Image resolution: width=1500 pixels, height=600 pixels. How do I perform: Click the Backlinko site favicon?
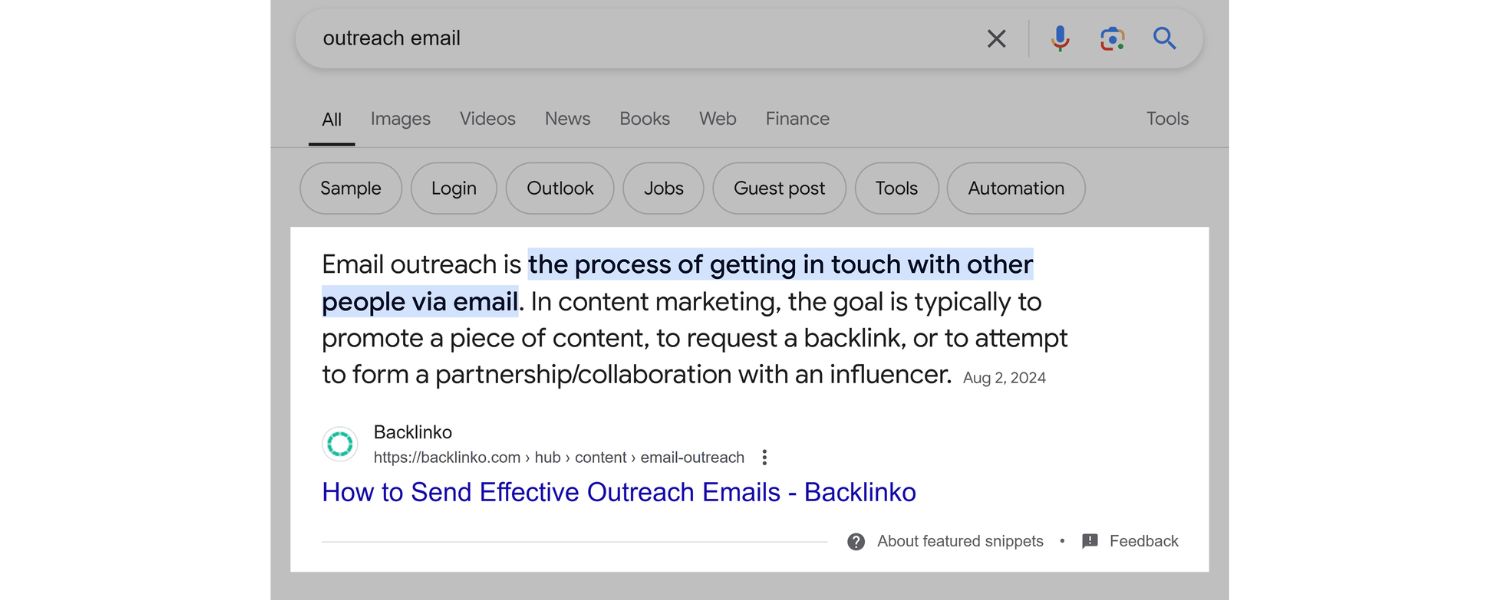point(340,444)
